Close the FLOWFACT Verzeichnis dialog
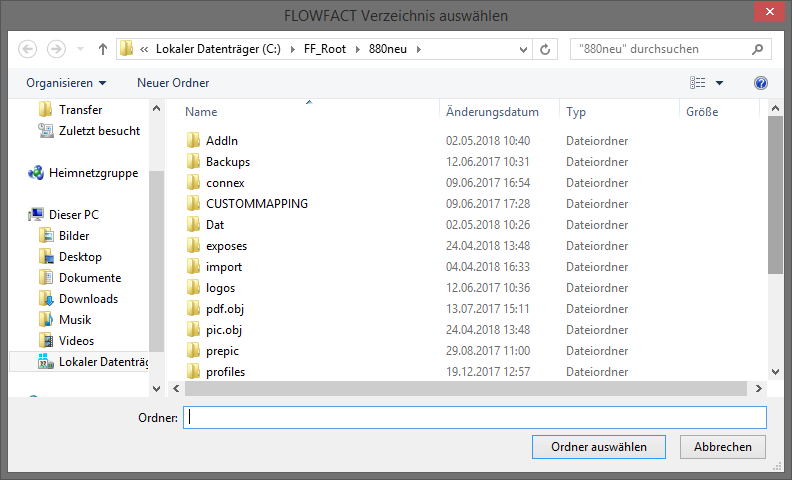The image size is (792, 480). [x=769, y=12]
